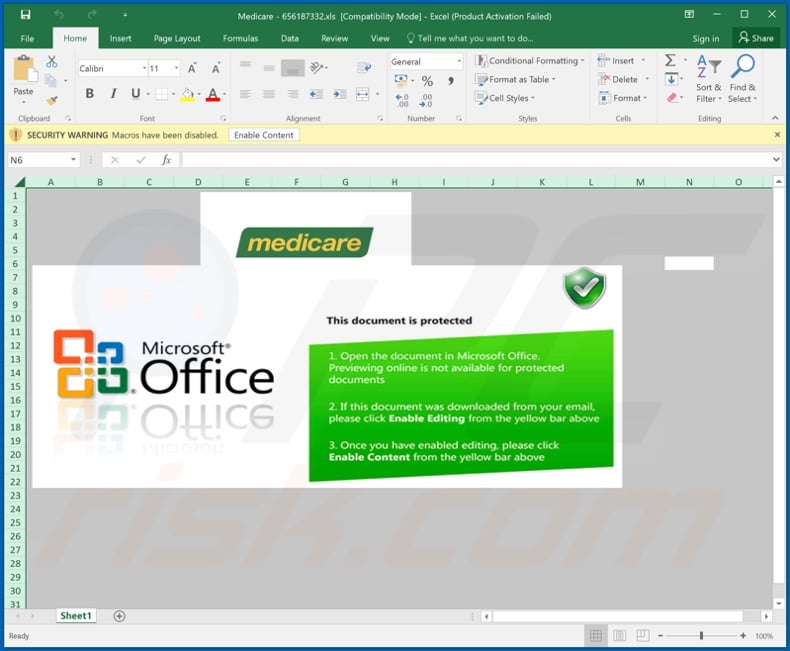
Task: Click the Name Box showing N6
Action: click(x=43, y=160)
